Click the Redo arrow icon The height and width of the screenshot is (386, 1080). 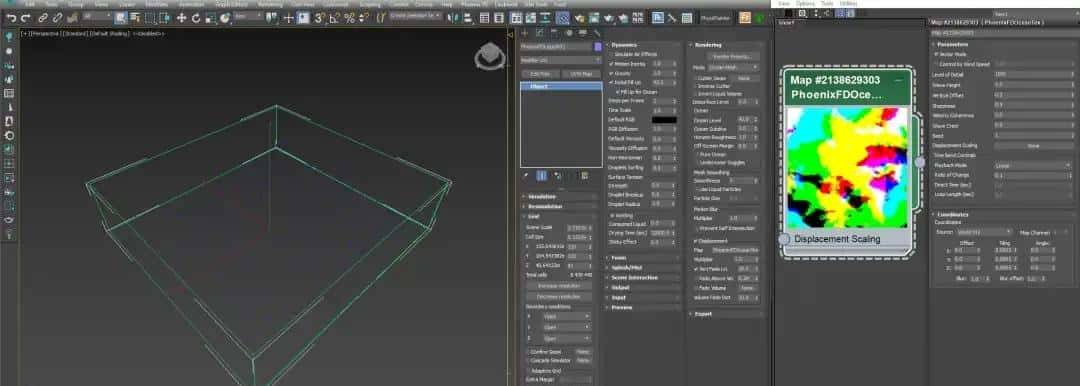pyautogui.click(x=25, y=18)
